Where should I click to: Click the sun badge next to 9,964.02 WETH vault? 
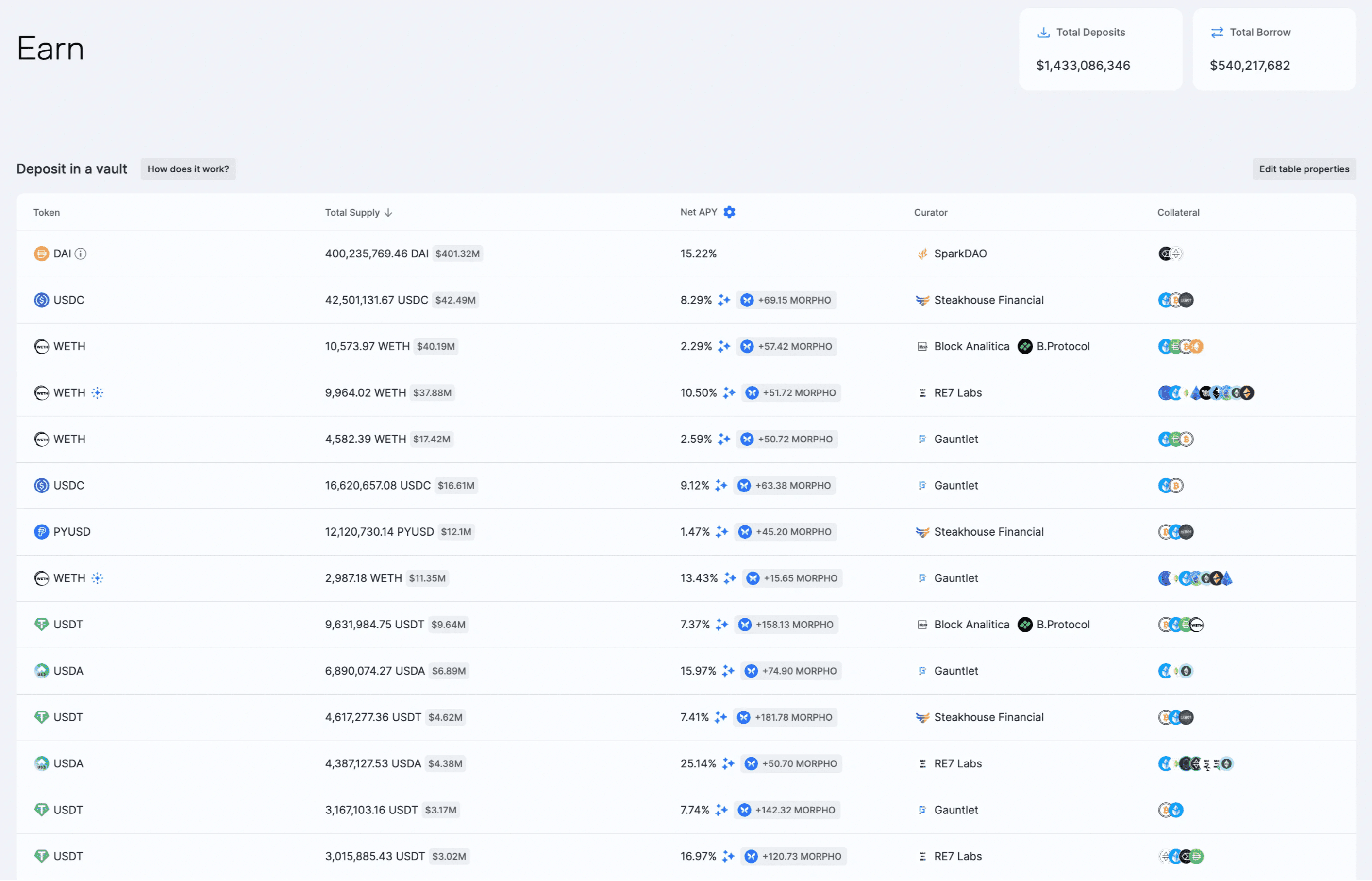pyautogui.click(x=97, y=393)
